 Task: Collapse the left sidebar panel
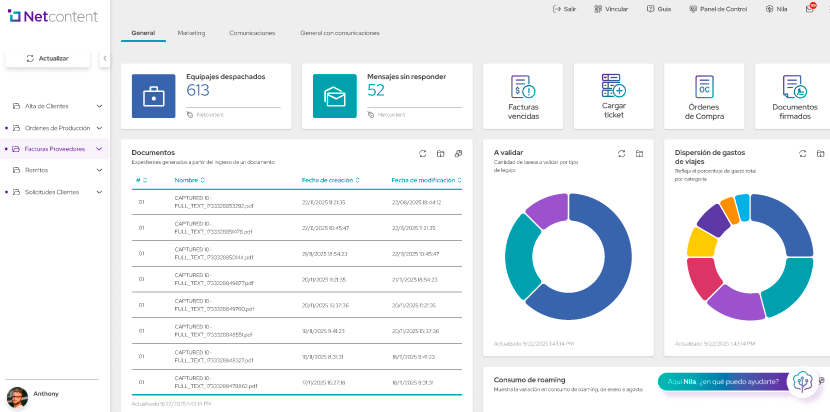pyautogui.click(x=105, y=59)
